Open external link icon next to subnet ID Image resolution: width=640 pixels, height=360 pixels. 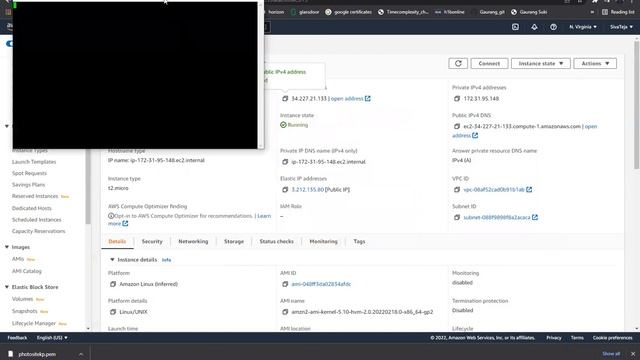coord(535,217)
